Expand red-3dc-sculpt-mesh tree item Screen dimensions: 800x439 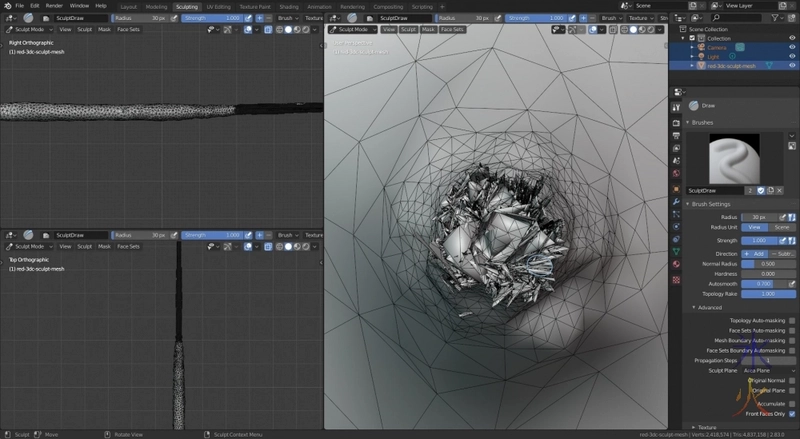point(692,66)
